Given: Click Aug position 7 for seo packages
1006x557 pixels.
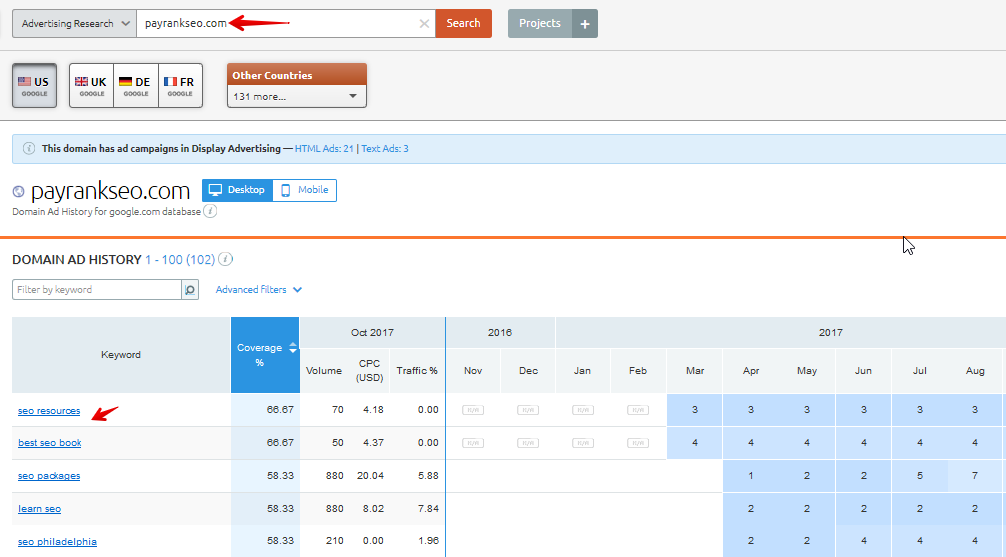Looking at the screenshot, I should click(x=975, y=476).
